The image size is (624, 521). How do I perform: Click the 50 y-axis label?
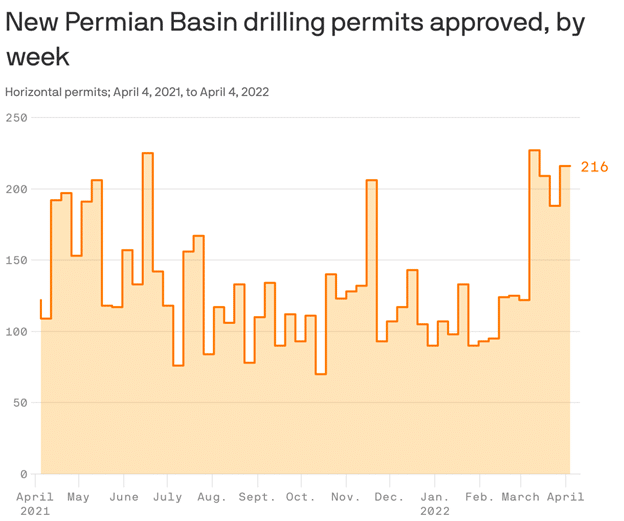[x=20, y=403]
